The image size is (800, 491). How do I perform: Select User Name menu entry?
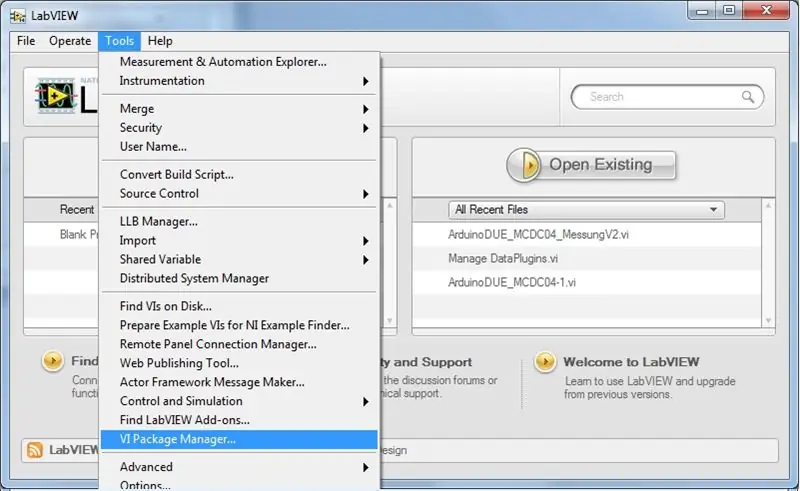(239, 146)
